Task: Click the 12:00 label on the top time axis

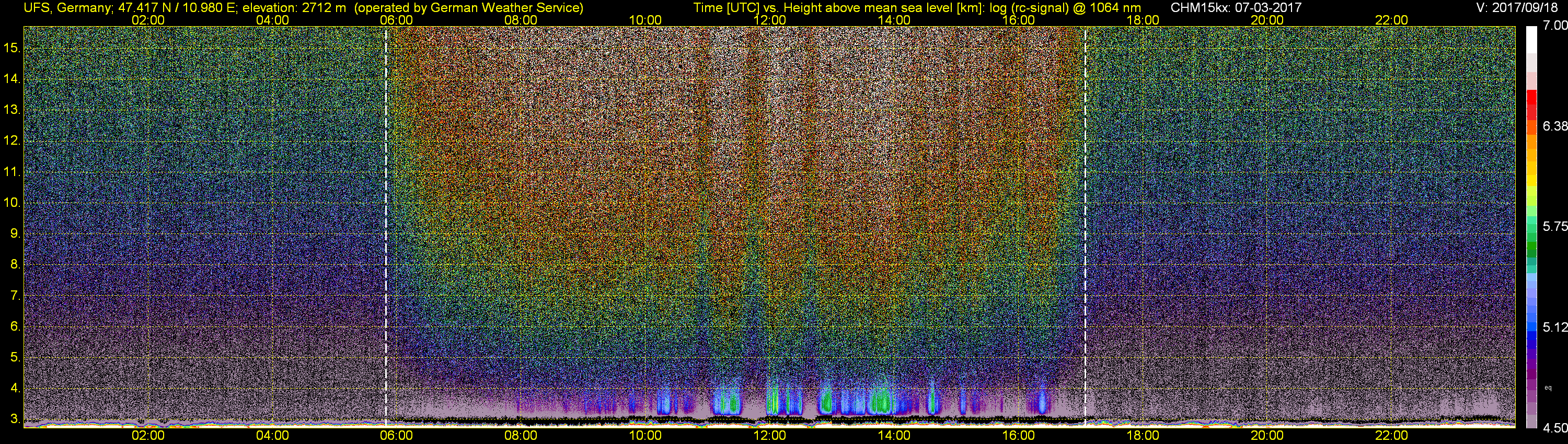Action: coord(769,20)
